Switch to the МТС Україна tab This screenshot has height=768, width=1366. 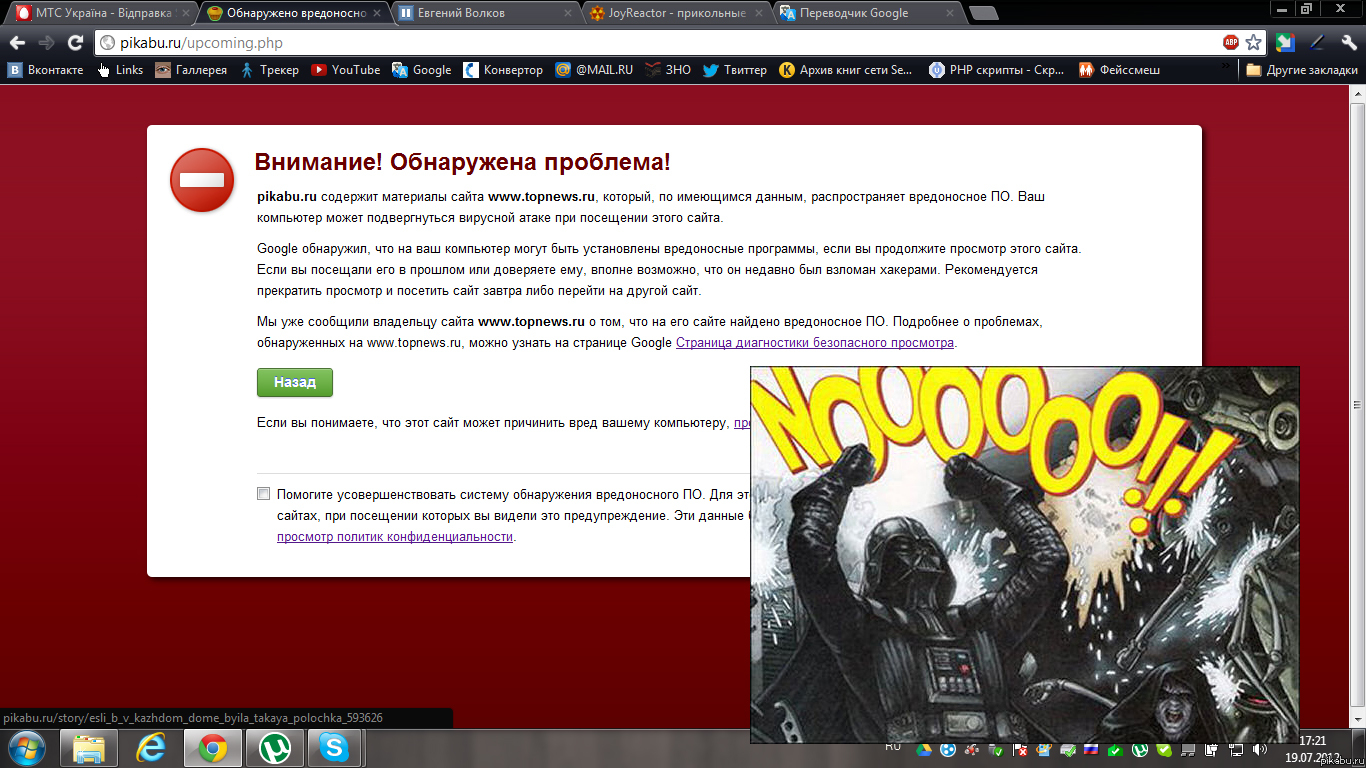[x=102, y=13]
